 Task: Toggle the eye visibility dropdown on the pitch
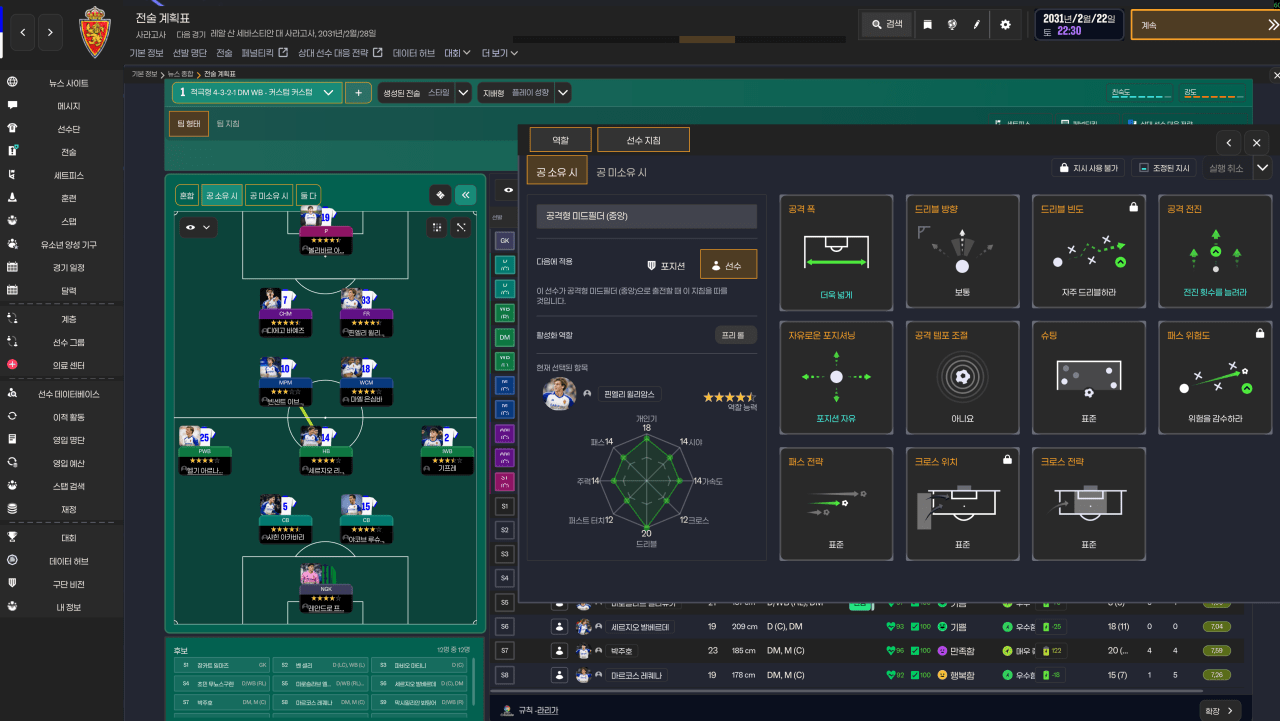pos(198,228)
